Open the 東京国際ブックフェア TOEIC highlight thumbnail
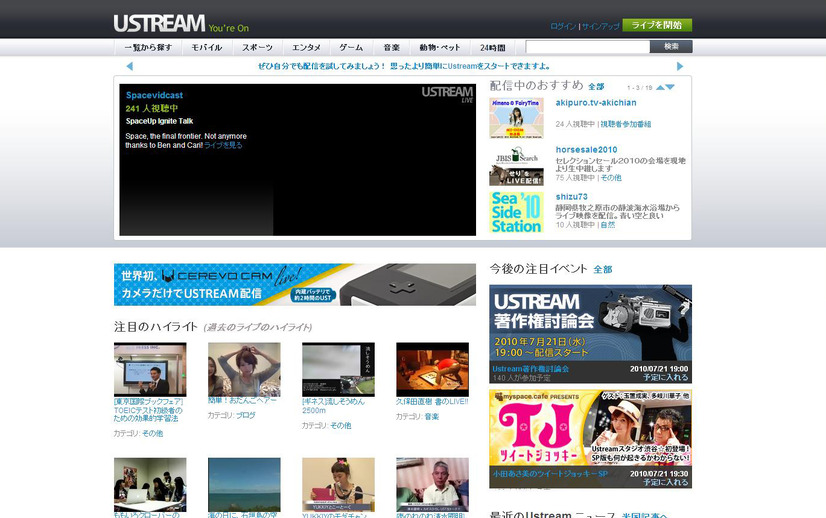 tap(150, 369)
